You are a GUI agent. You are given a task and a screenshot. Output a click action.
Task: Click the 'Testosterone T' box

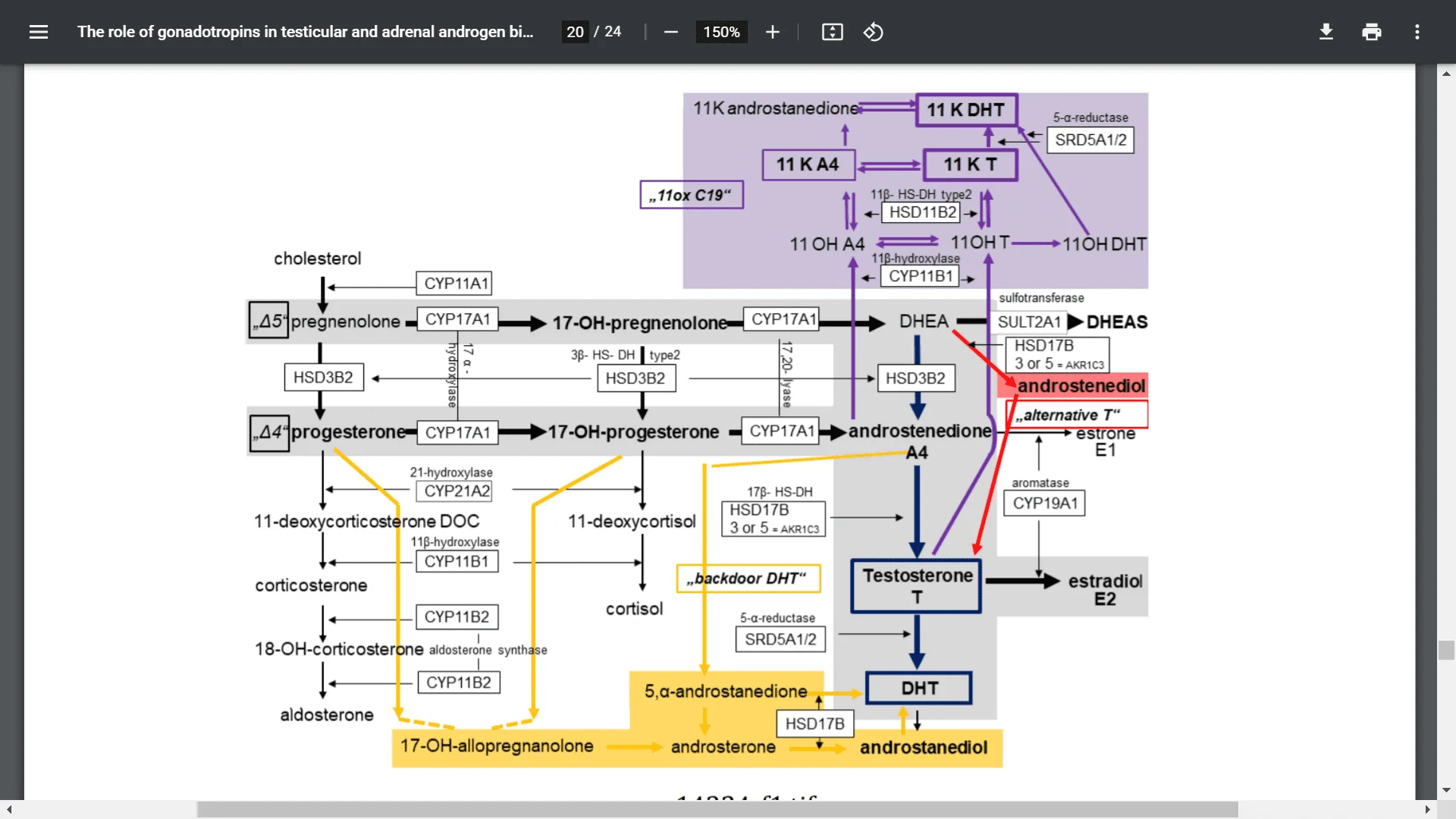coord(917,586)
